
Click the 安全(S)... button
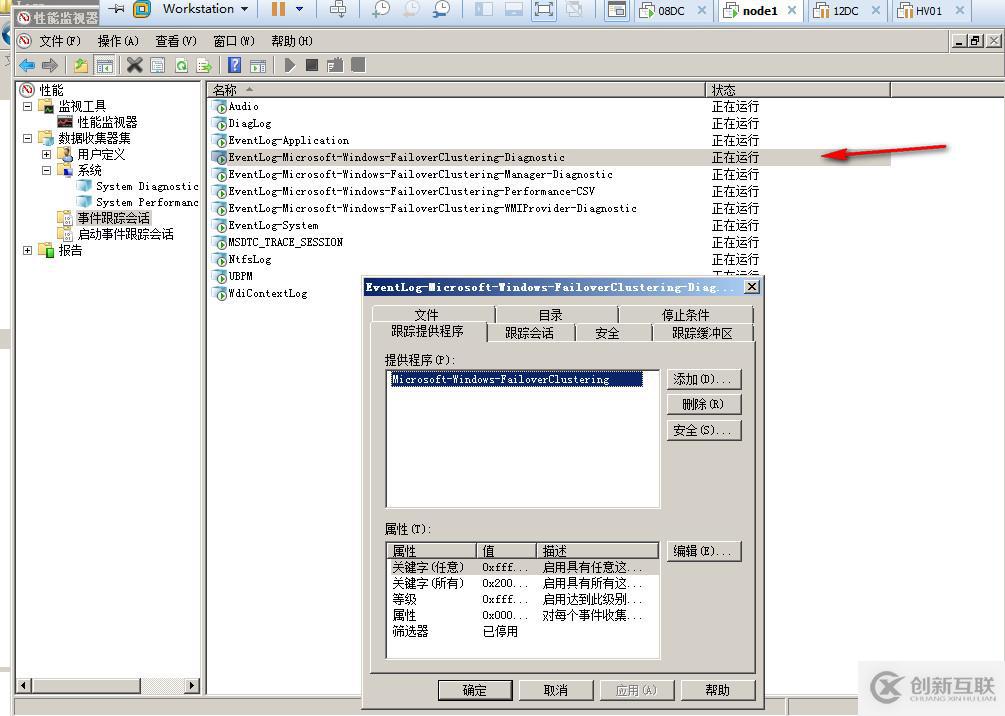pyautogui.click(x=703, y=430)
